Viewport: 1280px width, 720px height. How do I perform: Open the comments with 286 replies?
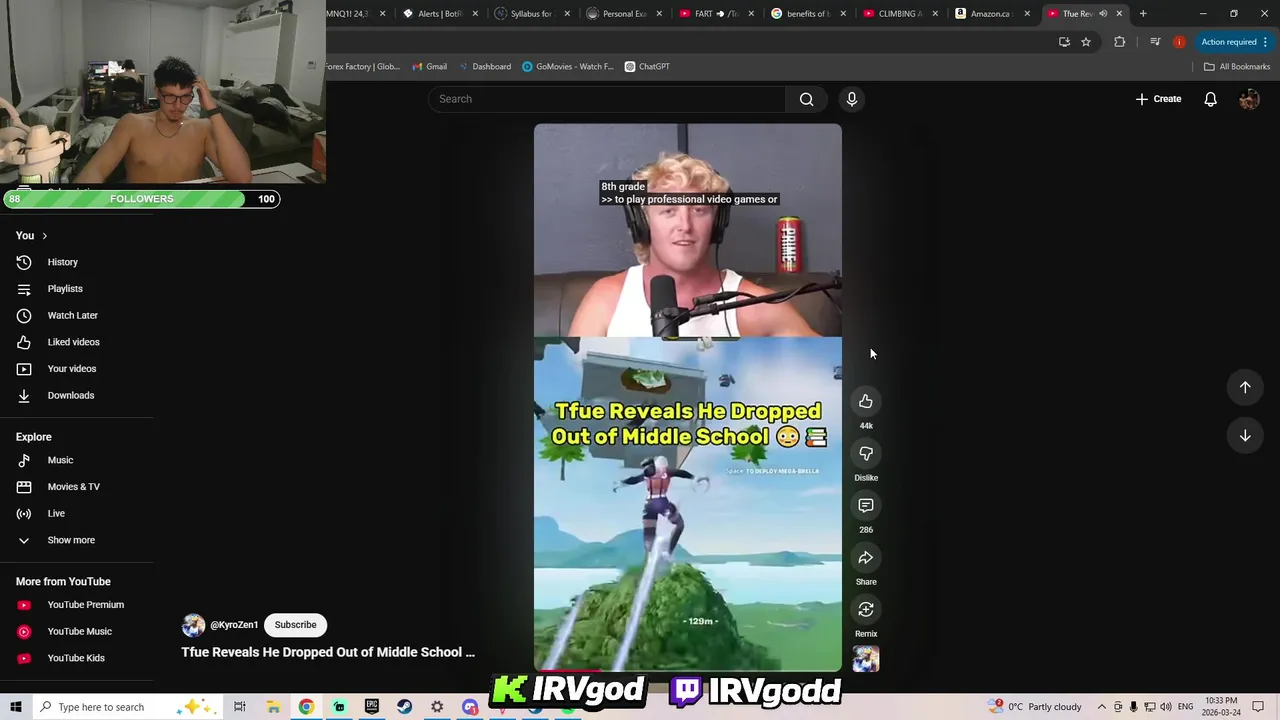[866, 505]
